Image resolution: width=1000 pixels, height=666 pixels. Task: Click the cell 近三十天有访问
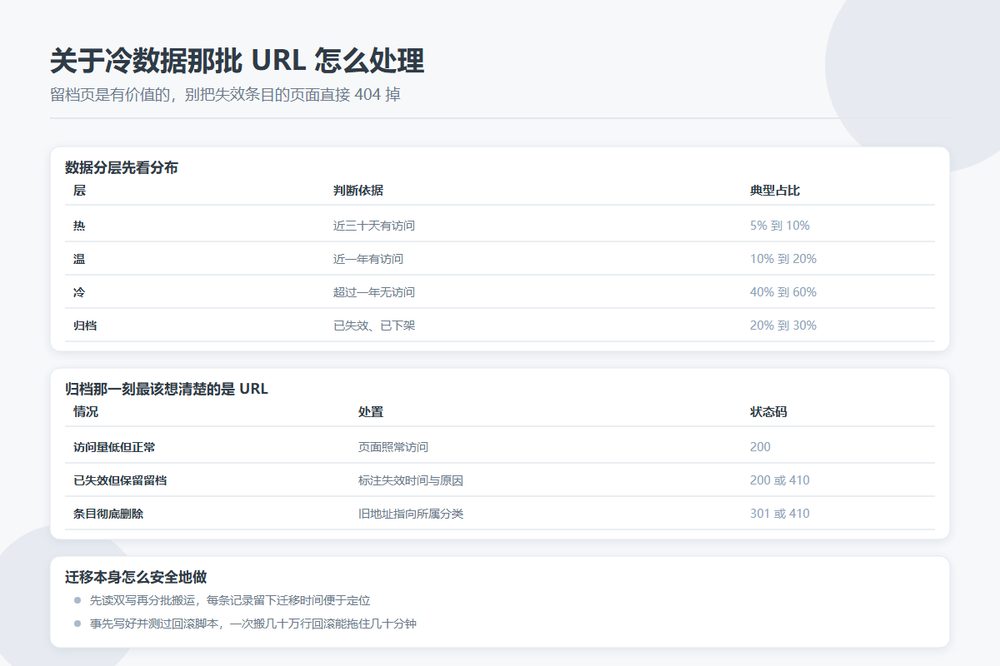(x=374, y=225)
